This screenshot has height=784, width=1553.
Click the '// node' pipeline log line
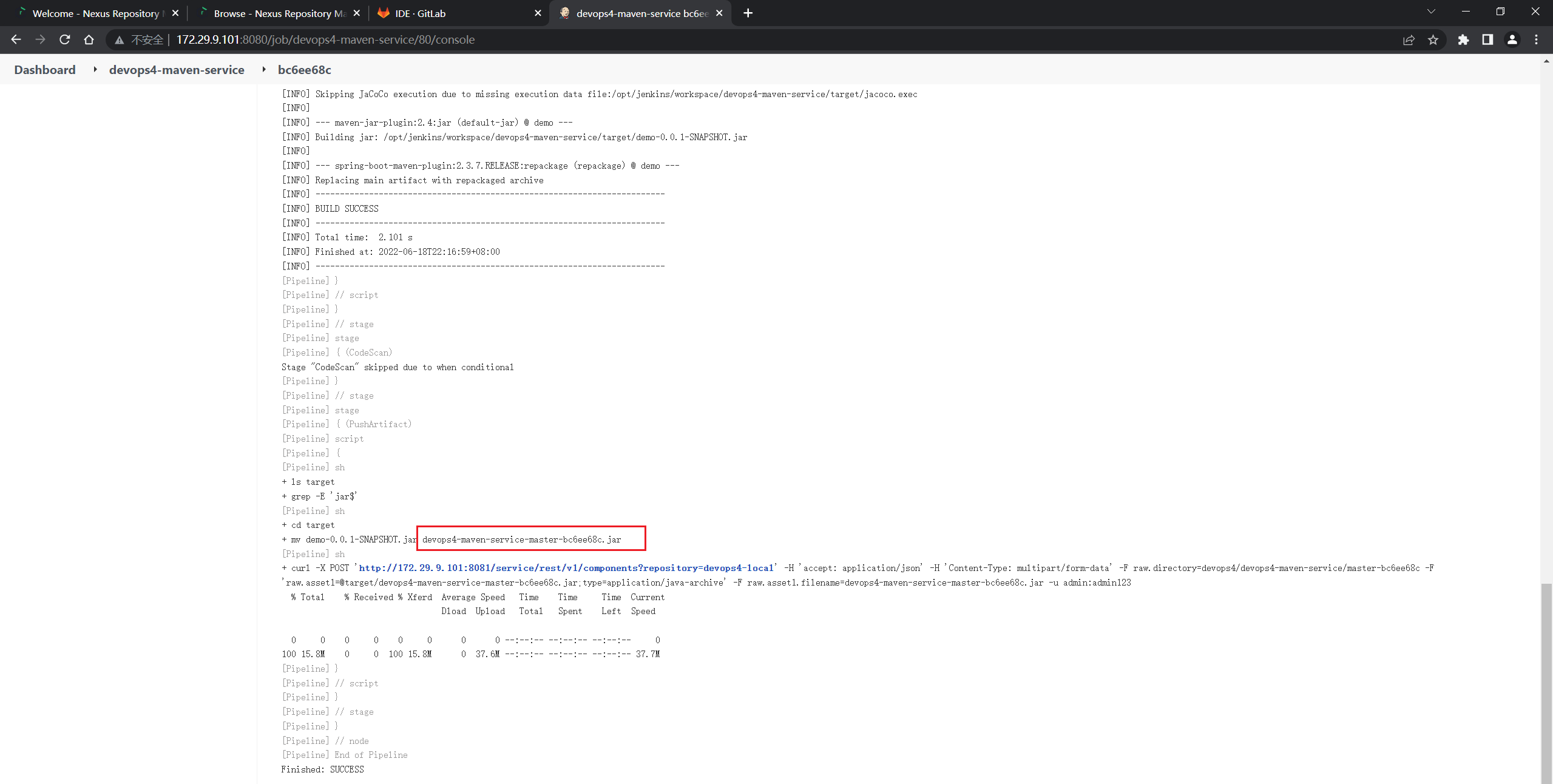(325, 741)
